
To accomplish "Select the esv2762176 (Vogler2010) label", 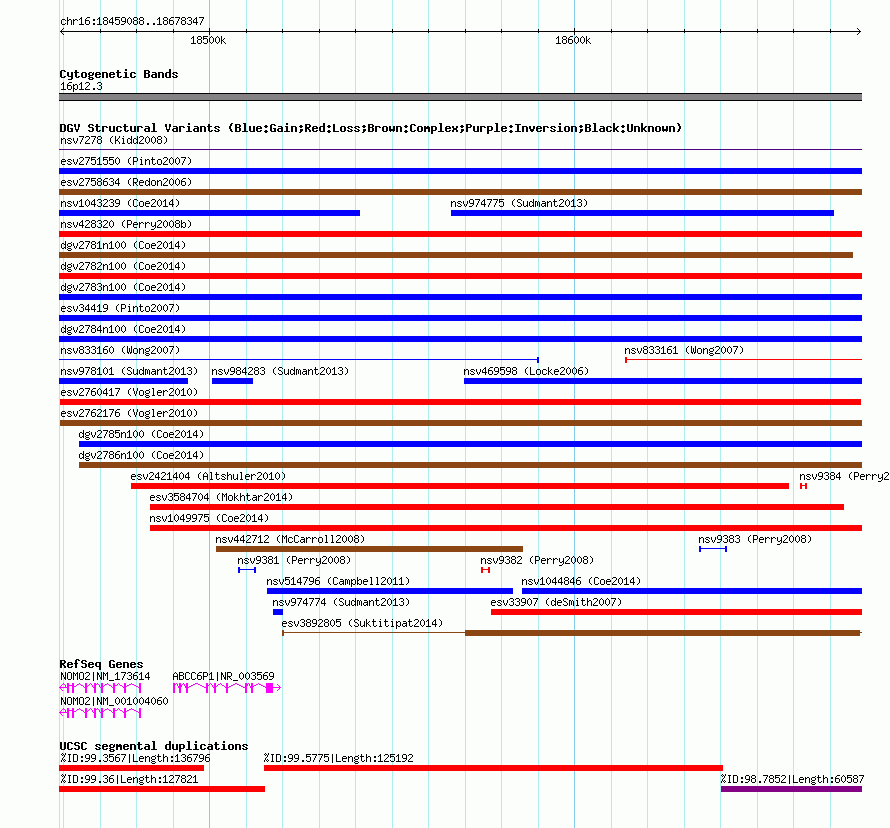I will pyautogui.click(x=129, y=413).
